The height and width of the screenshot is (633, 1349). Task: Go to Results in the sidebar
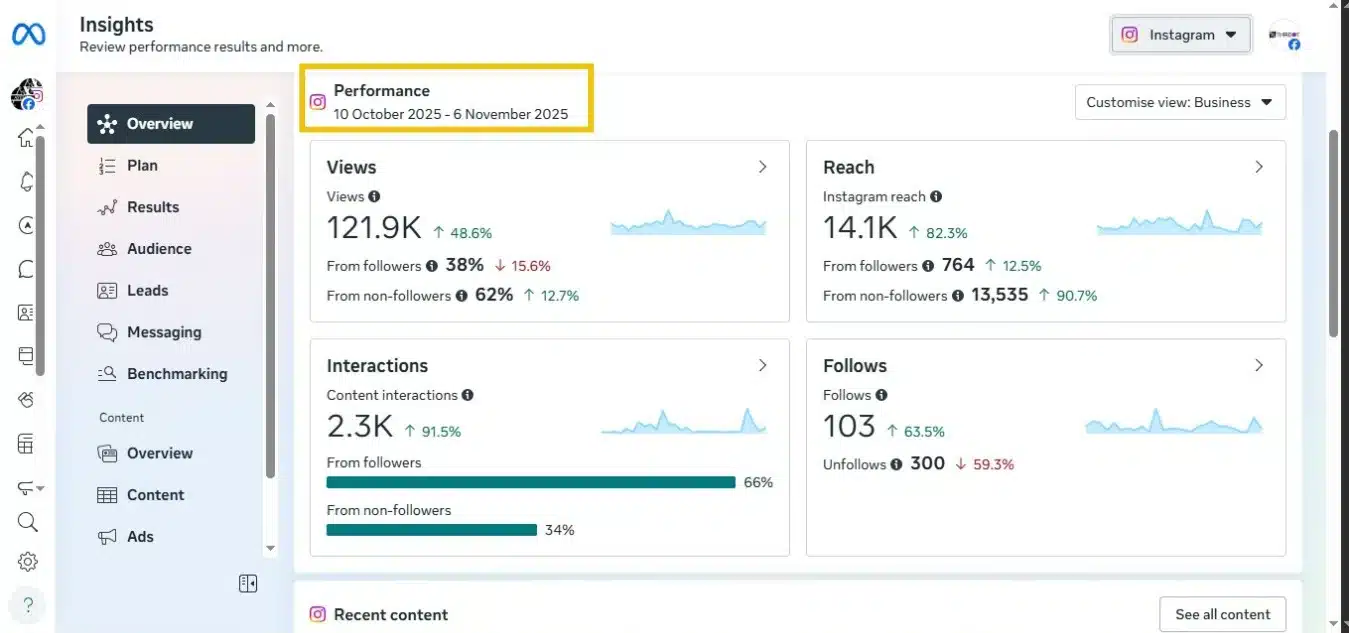152,207
